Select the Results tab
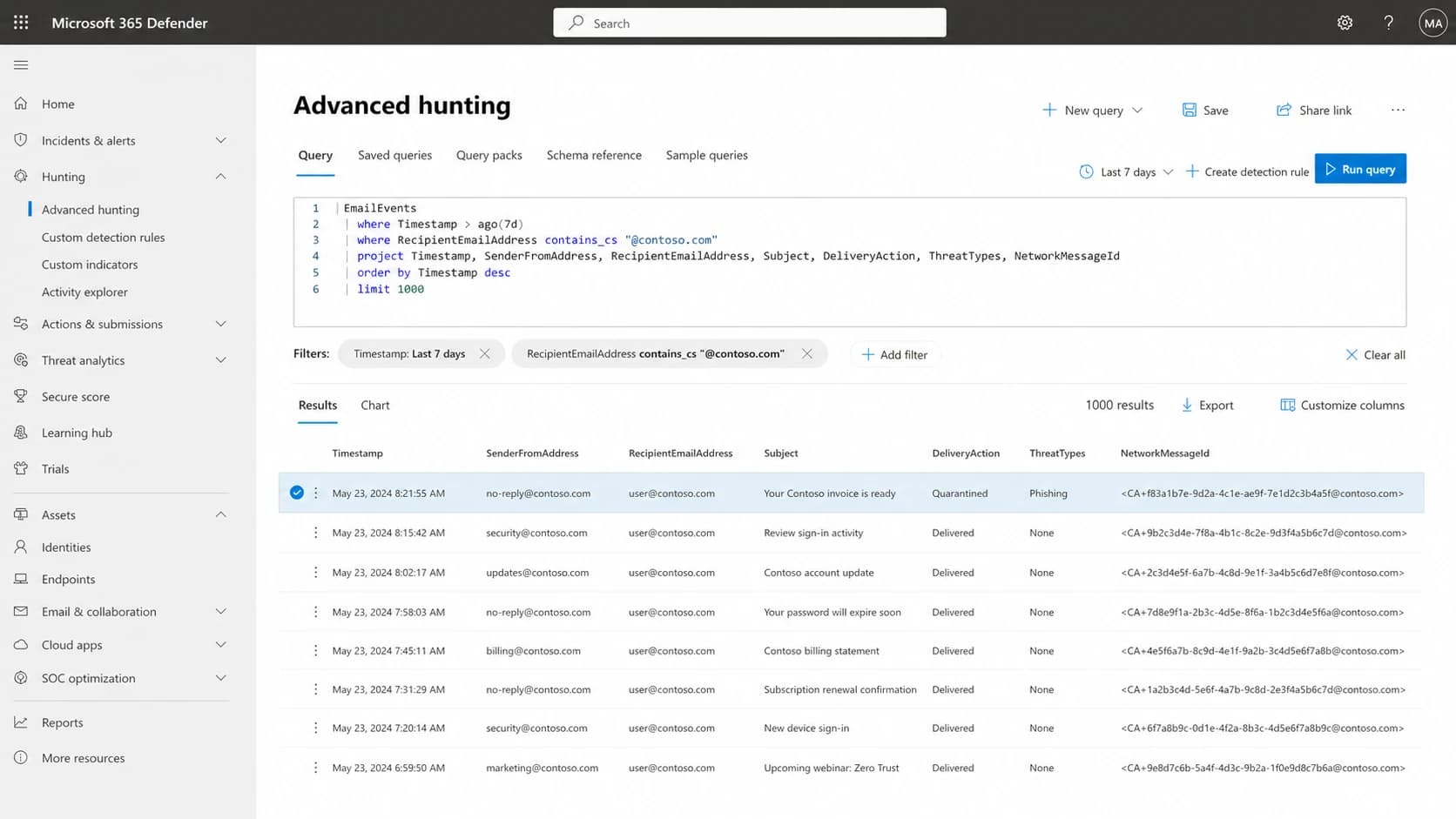The width and height of the screenshot is (1456, 819). coord(318,406)
